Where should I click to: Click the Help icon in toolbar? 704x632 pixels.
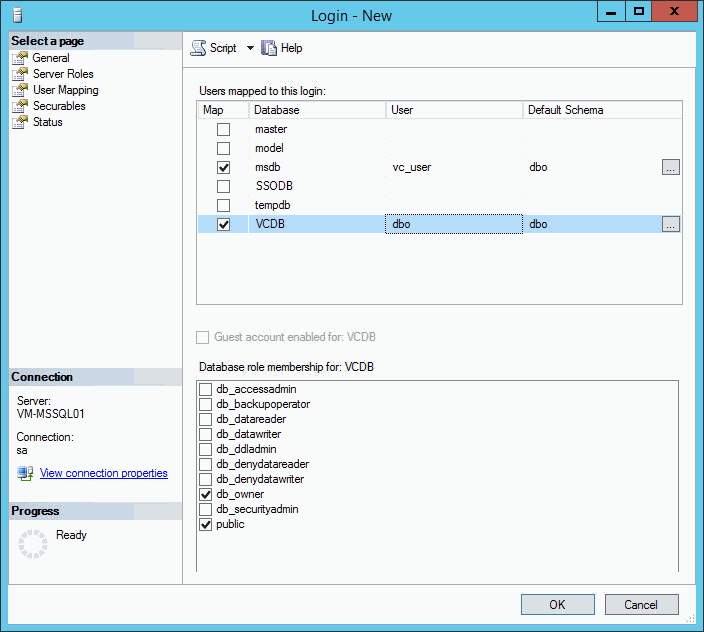point(269,48)
